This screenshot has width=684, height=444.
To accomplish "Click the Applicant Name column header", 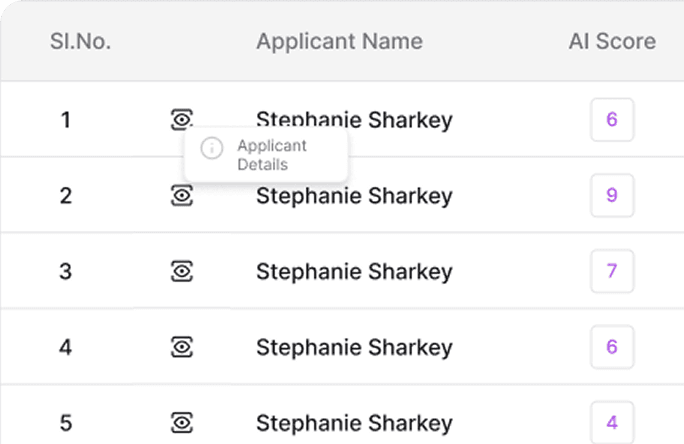I will [x=339, y=41].
